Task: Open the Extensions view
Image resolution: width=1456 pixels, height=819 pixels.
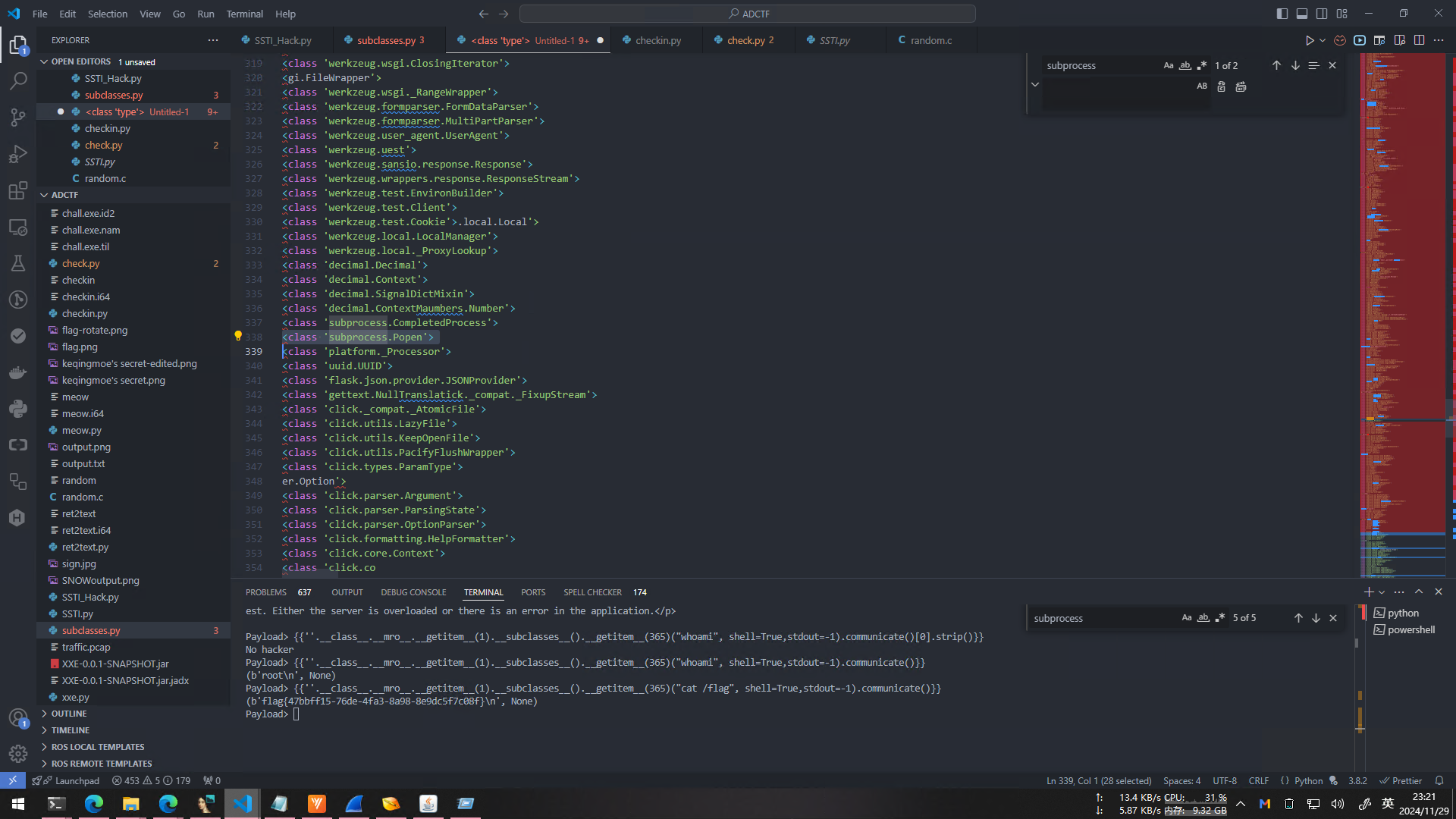Action: pos(18,190)
